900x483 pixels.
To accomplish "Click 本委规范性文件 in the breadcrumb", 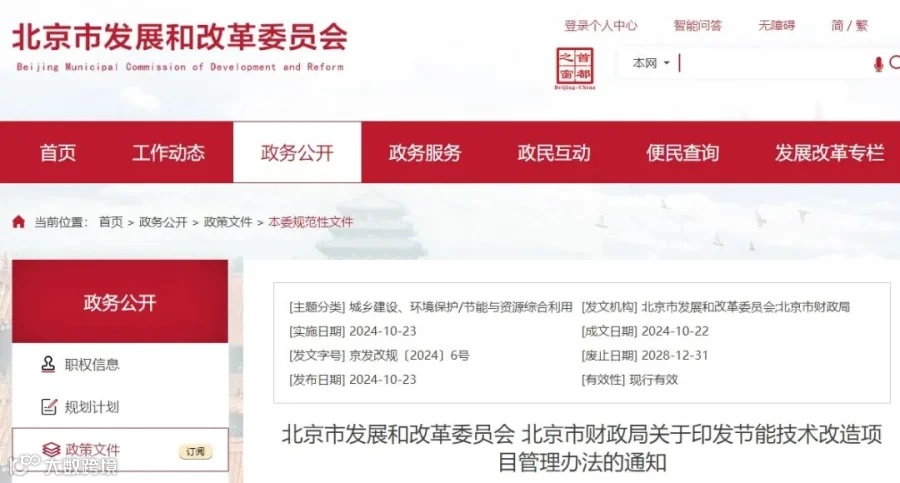I will click(x=311, y=222).
